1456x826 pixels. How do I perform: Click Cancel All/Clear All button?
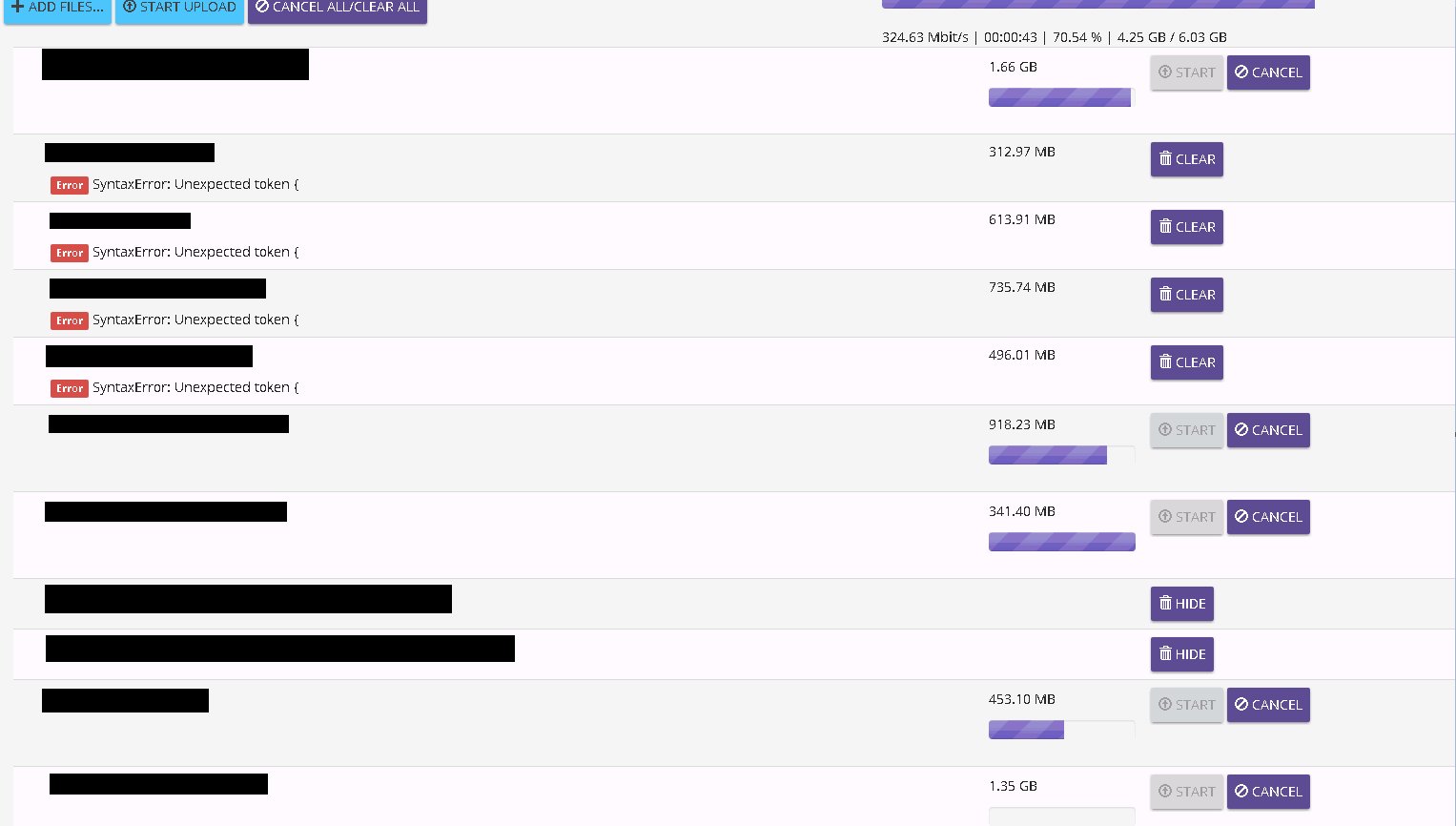click(x=338, y=9)
